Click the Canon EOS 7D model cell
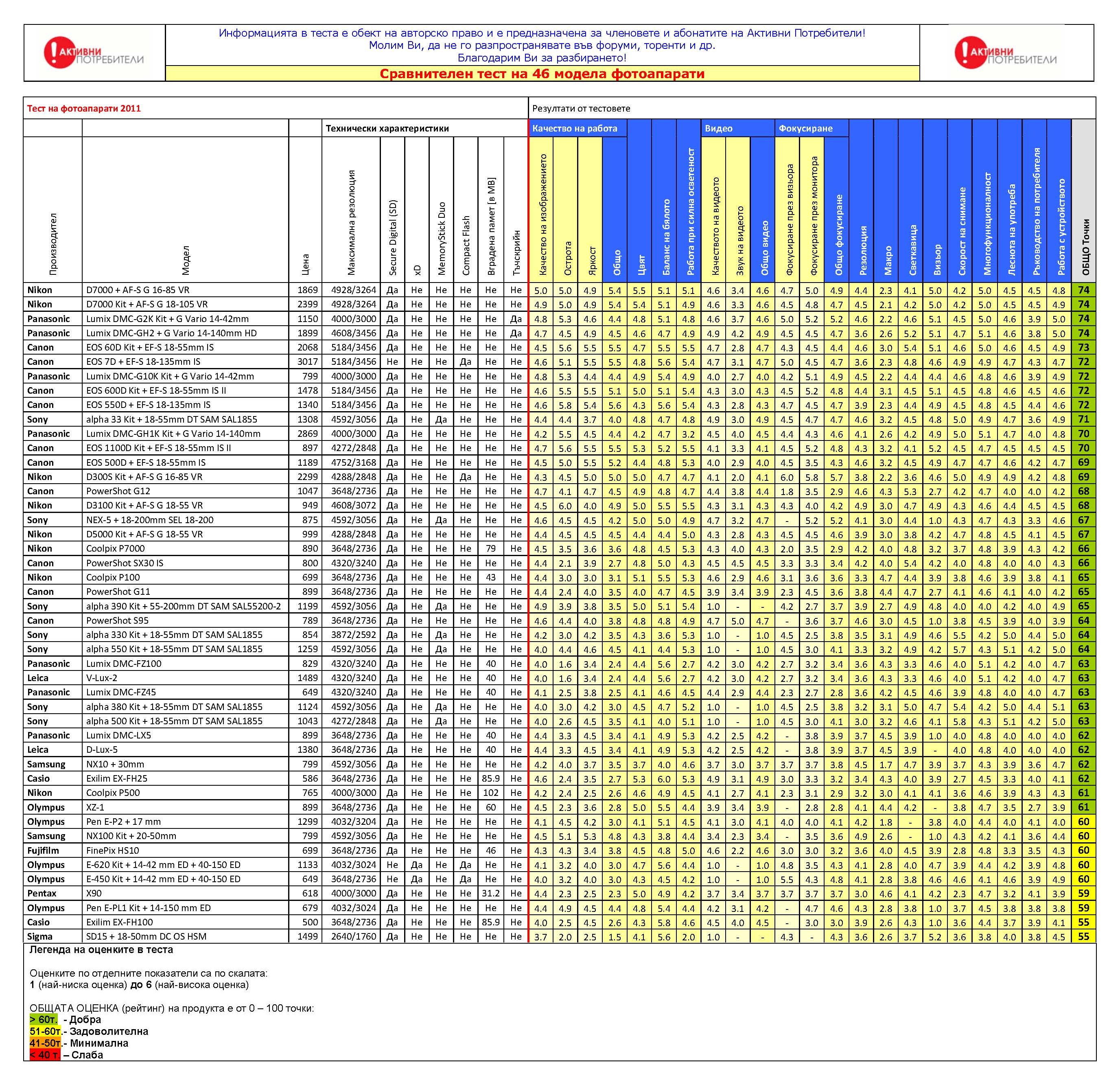This screenshot has width=1120, height=1078. [143, 362]
